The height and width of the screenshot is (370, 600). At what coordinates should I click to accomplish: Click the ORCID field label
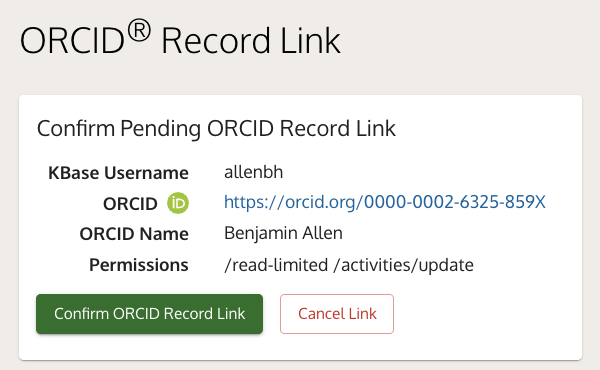(x=130, y=204)
